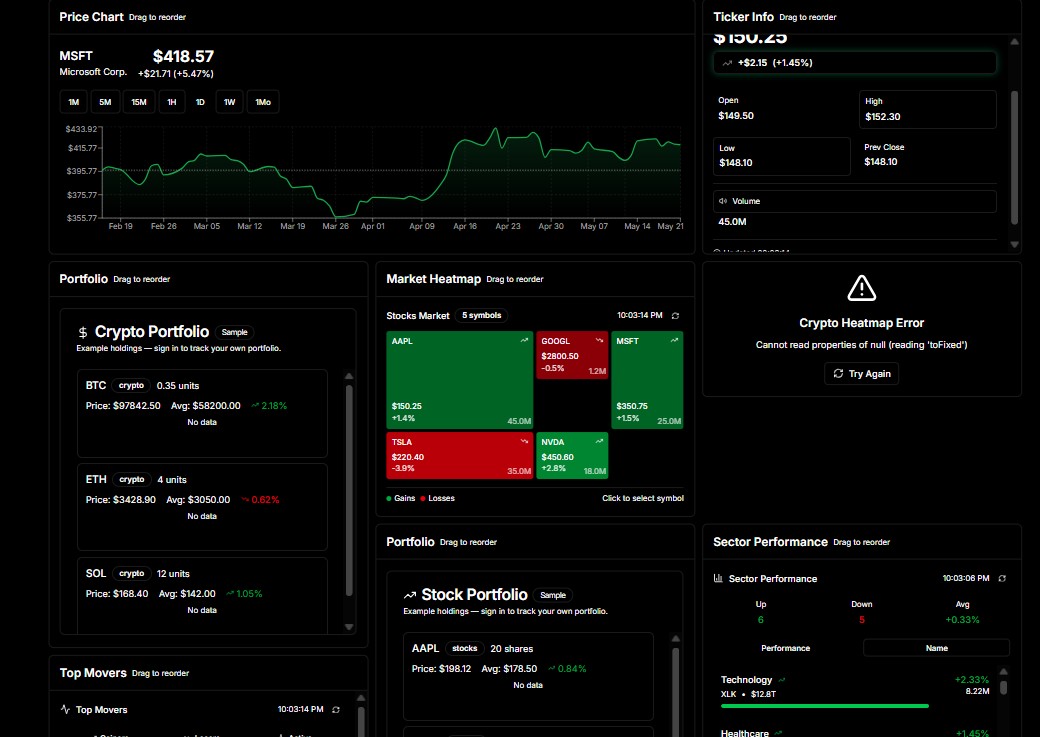Refresh the Sector Performance panel
The width and height of the screenshot is (1040, 737).
(x=1002, y=578)
